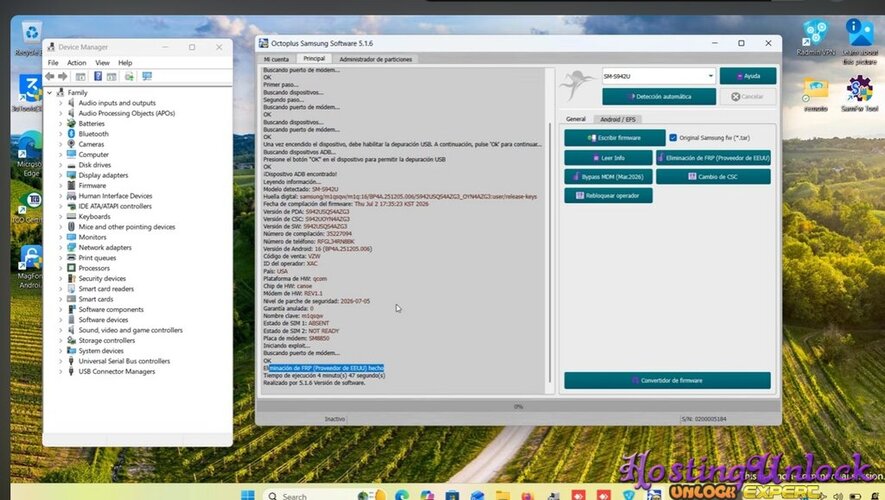The image size is (885, 500).
Task: Click the Cambio de CSC button
Action: pyautogui.click(x=713, y=177)
